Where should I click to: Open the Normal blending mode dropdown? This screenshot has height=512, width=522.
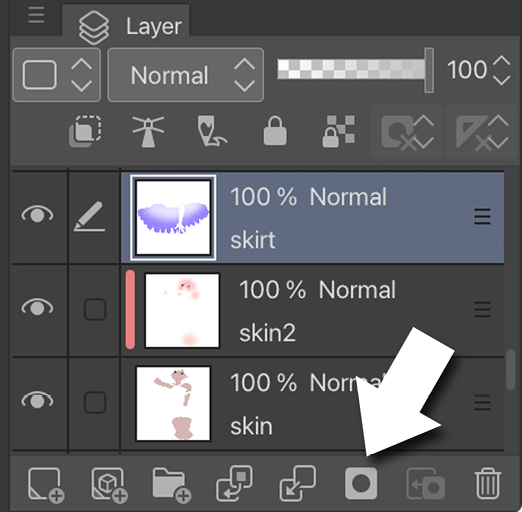186,75
